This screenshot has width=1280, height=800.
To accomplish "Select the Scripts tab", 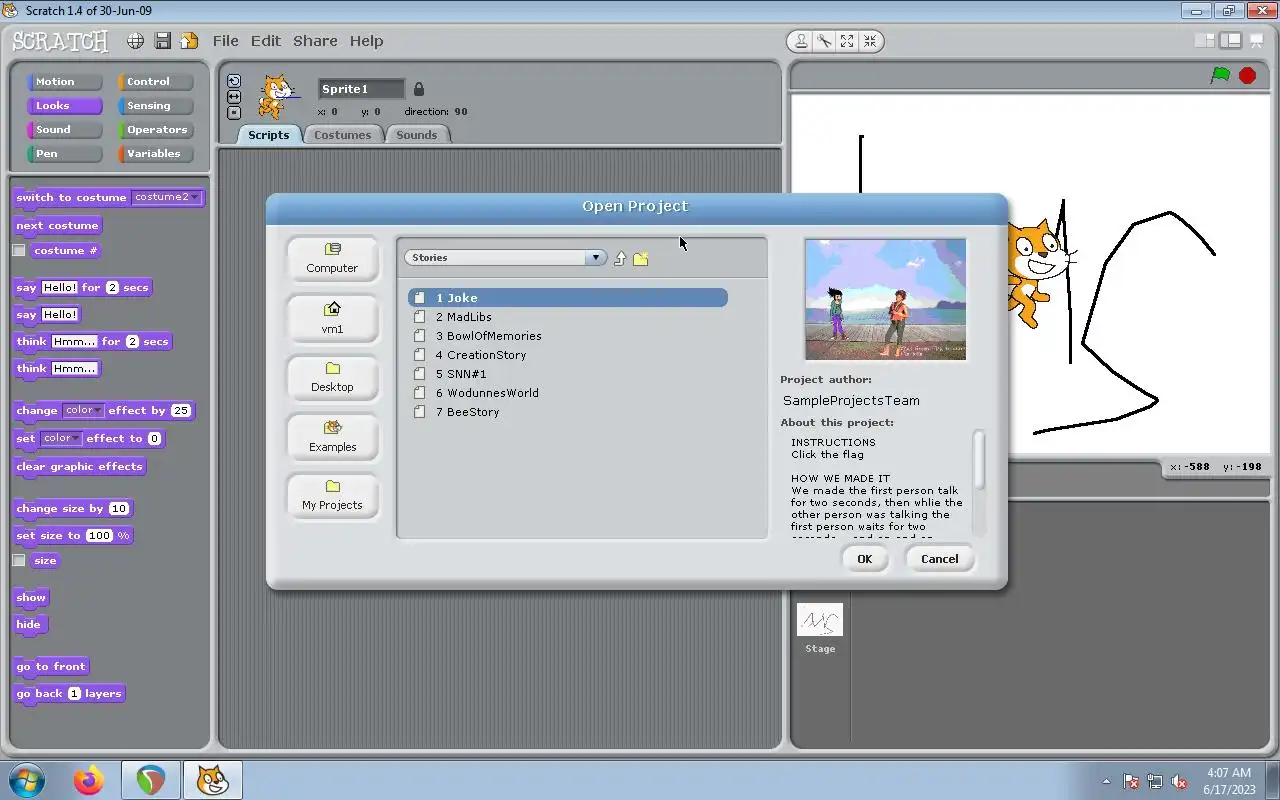I will click(268, 135).
